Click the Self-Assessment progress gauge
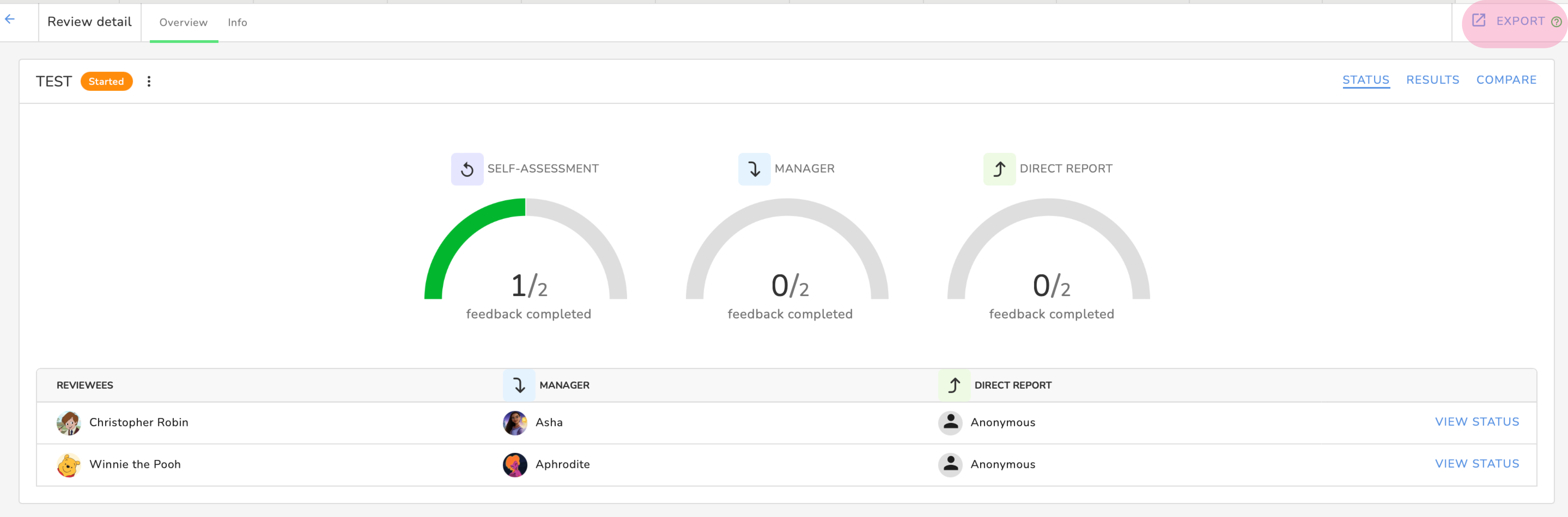 (525, 256)
